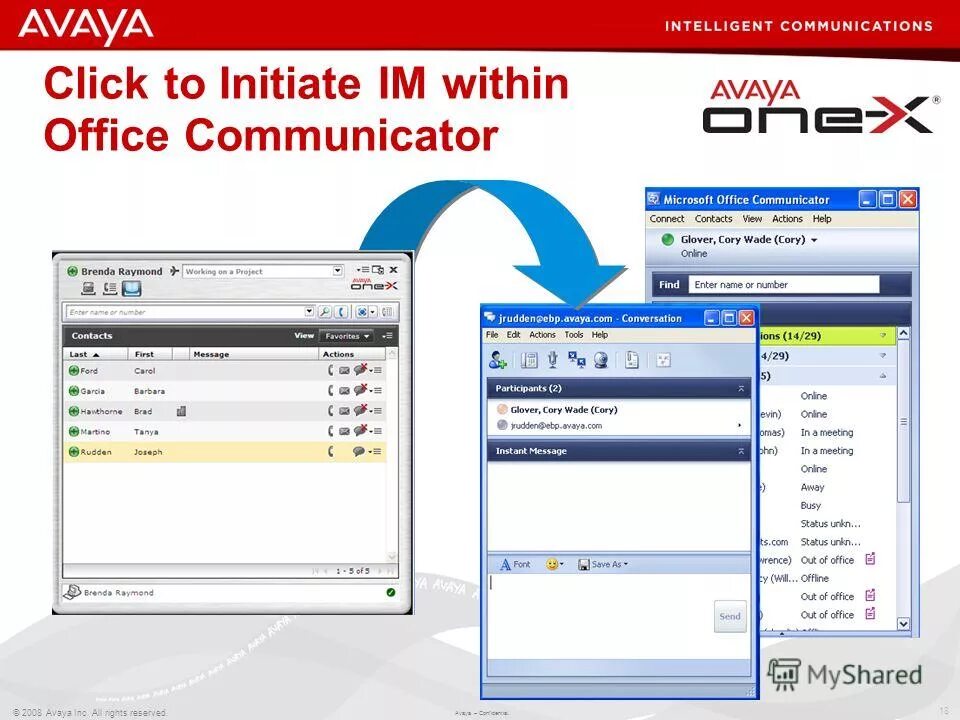The height and width of the screenshot is (720, 960).
Task: Click the notes/page icon in Conversation toolbar
Action: (x=631, y=360)
